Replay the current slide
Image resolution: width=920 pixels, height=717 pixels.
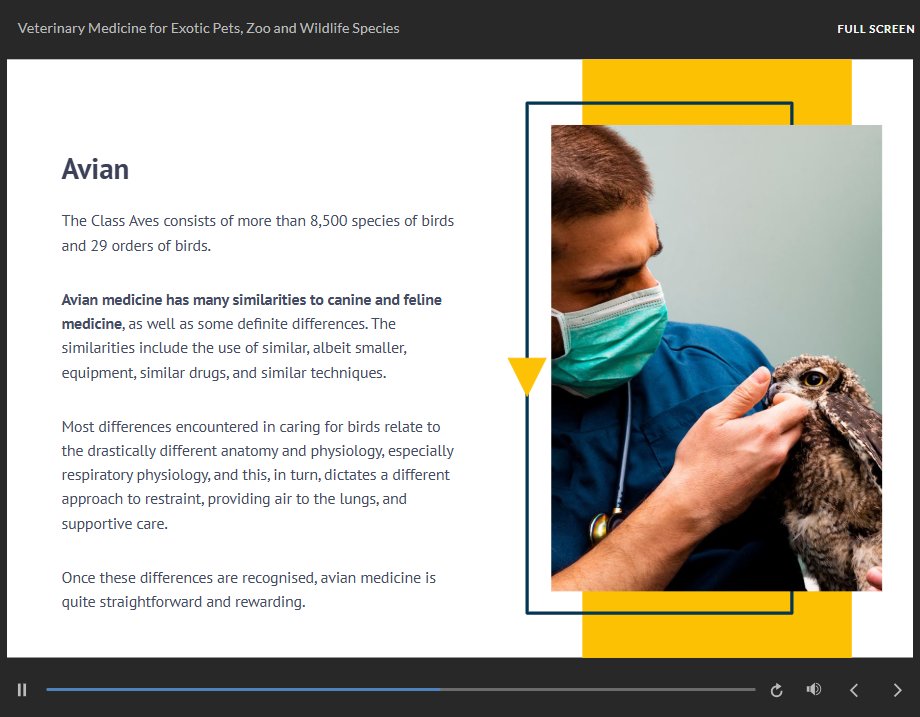coord(776,690)
